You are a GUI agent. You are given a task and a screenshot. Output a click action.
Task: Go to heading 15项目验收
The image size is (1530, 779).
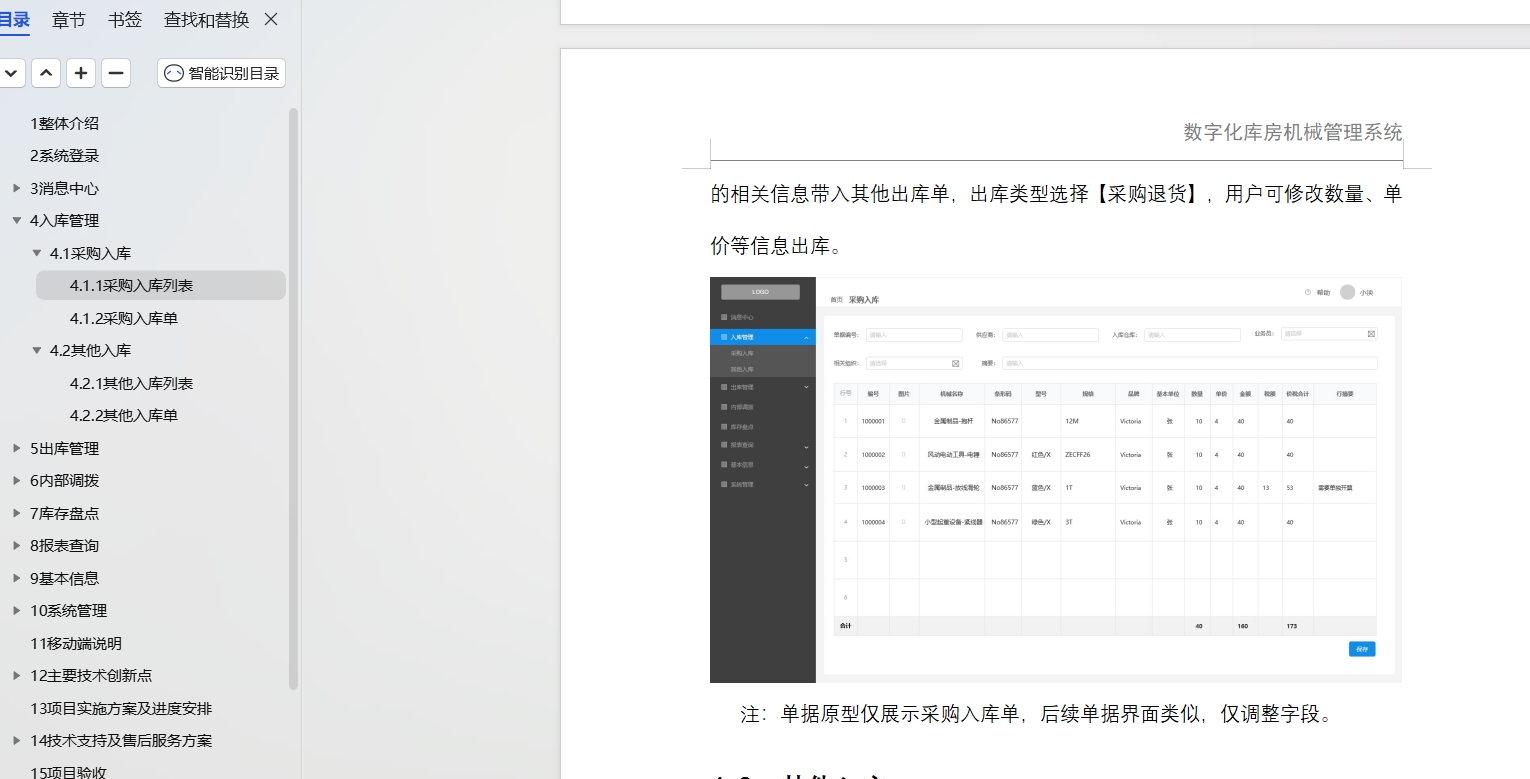click(68, 772)
